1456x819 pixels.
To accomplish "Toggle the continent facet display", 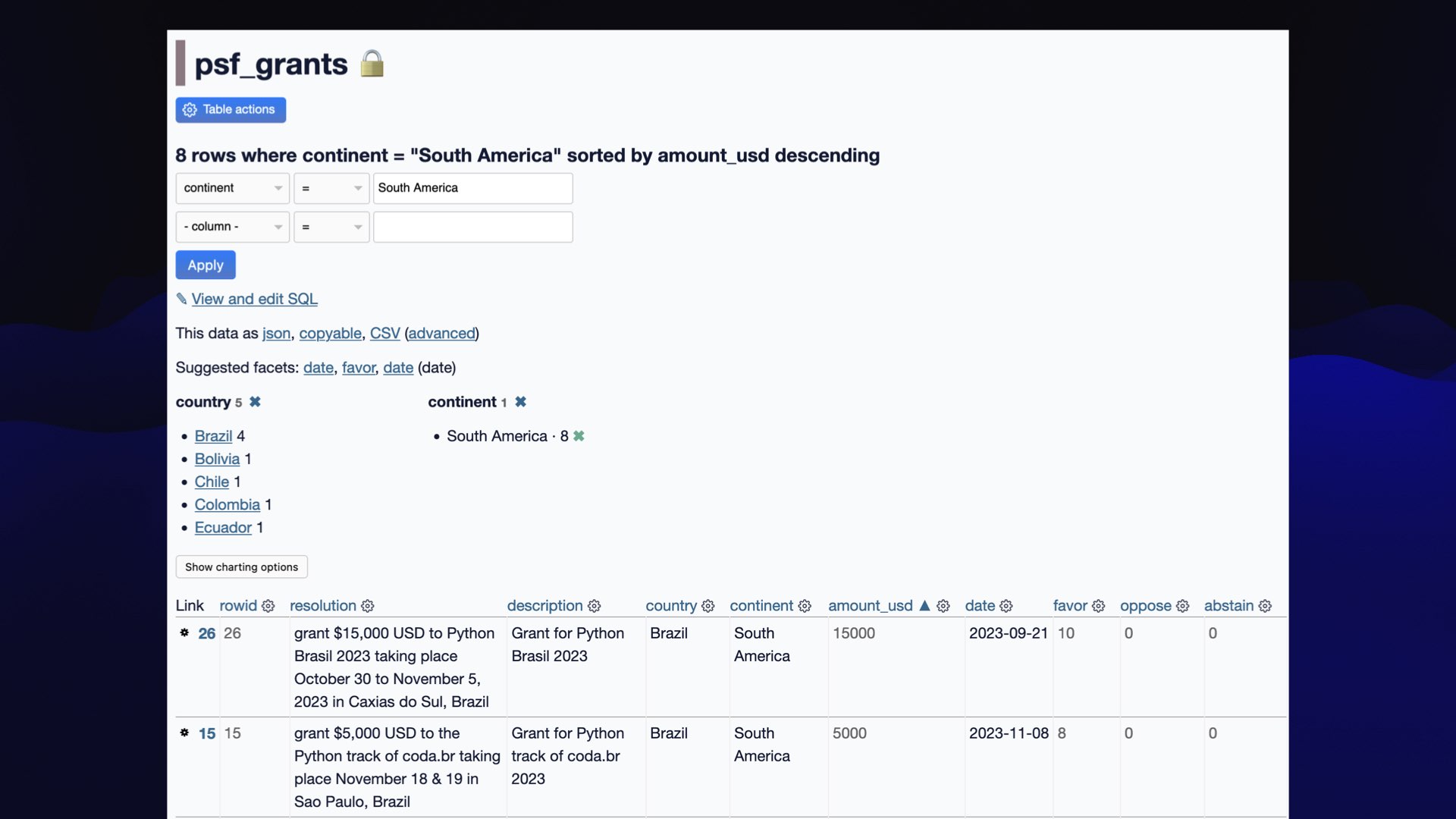I will 520,401.
